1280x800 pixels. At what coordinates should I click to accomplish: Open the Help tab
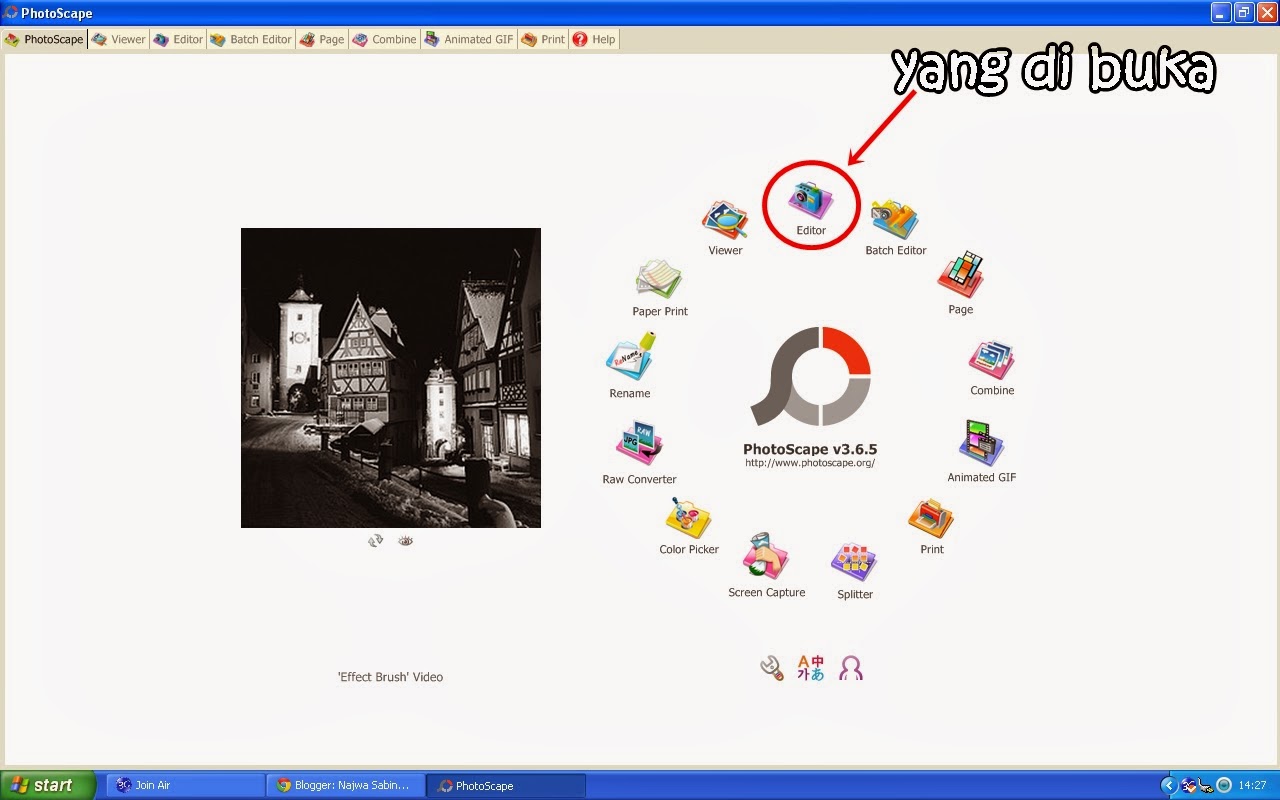coord(594,39)
